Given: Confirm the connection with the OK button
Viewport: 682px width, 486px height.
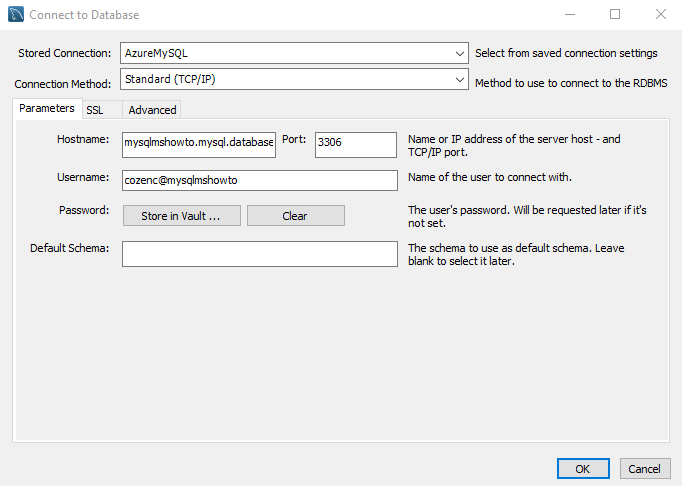Looking at the screenshot, I should 583,469.
